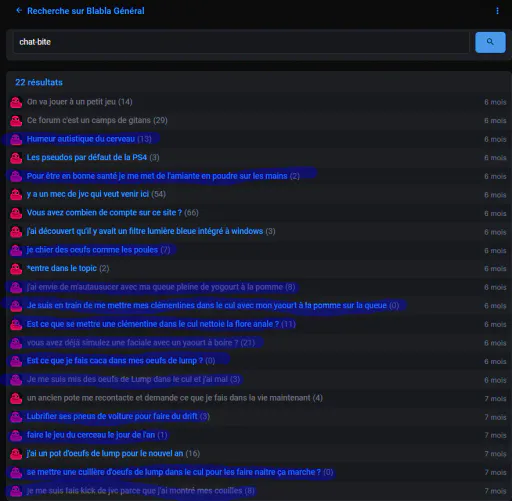Open the topic about filtre lumière bleue windows
512x501 pixels.
[145, 231]
